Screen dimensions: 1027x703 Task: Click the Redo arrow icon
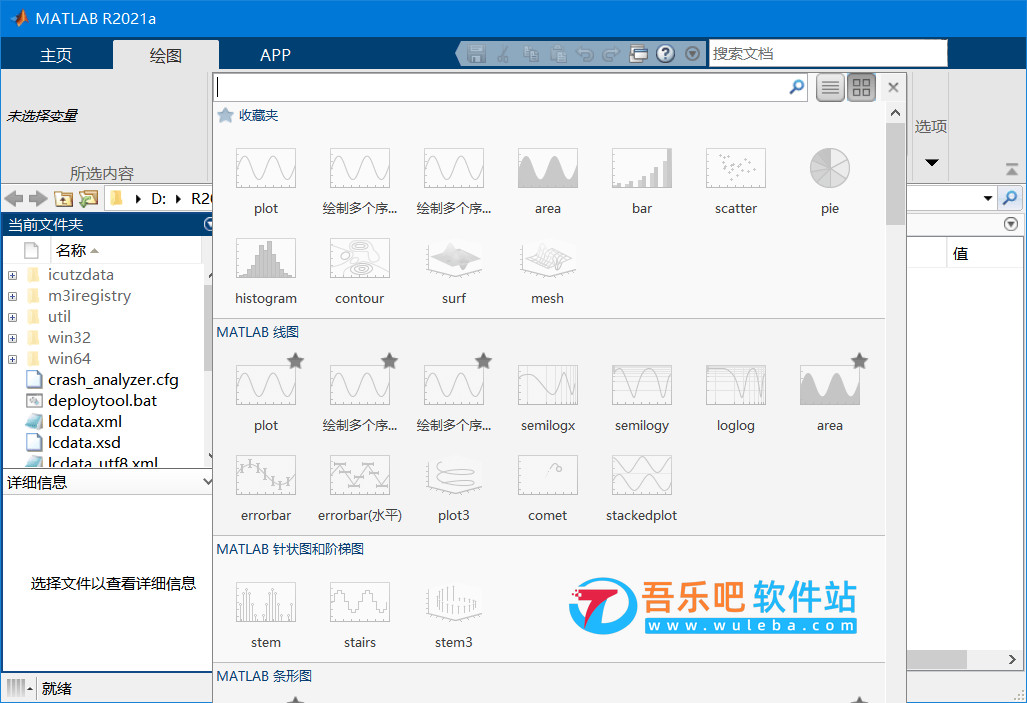610,54
